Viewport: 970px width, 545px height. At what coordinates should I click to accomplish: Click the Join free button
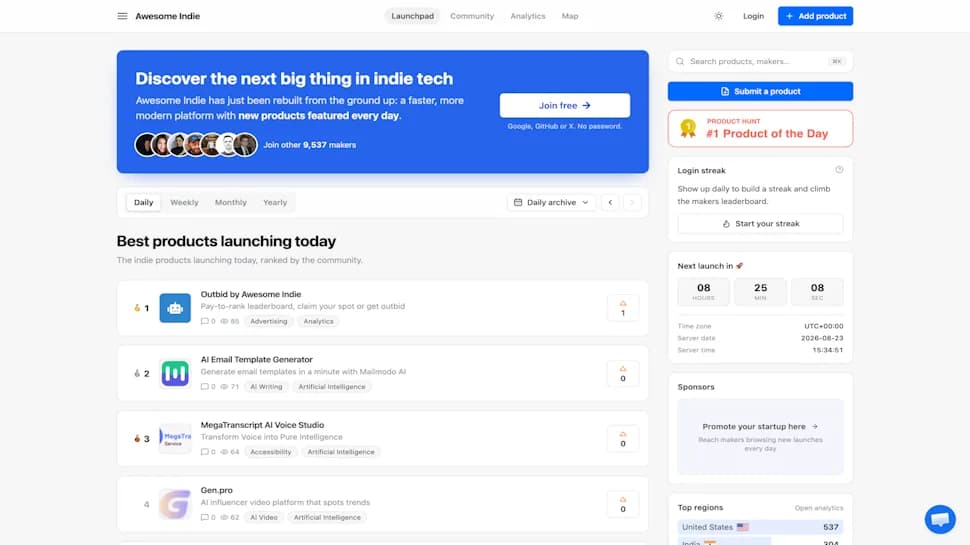565,106
